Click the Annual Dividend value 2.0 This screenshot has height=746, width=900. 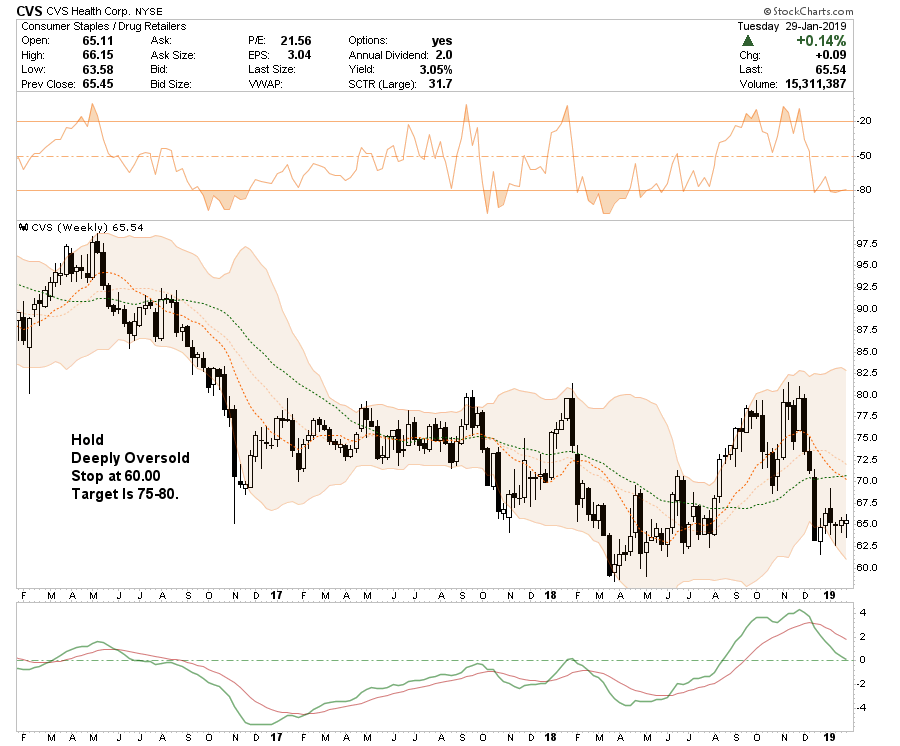click(444, 55)
